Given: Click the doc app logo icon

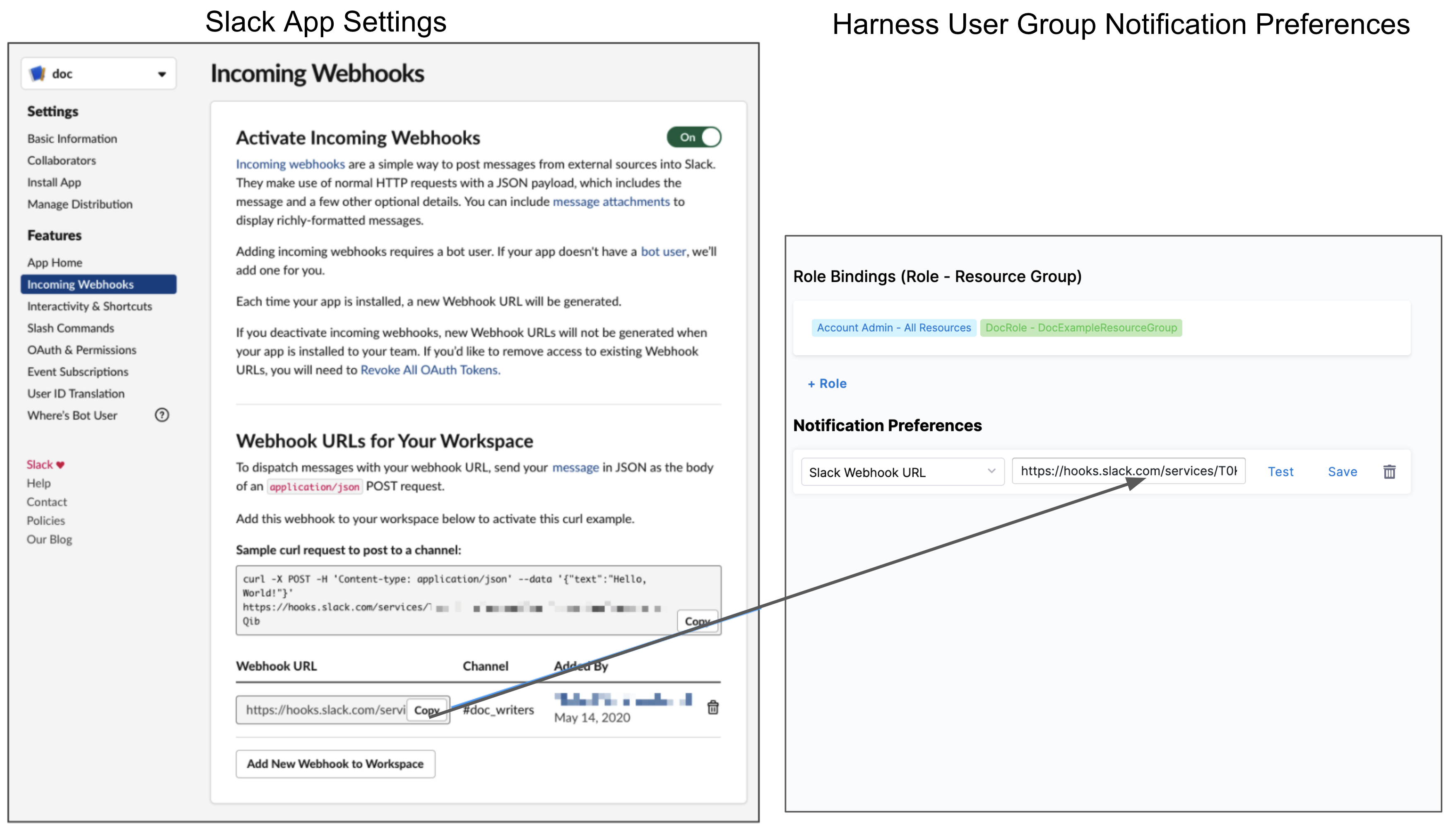Looking at the screenshot, I should coord(38,74).
